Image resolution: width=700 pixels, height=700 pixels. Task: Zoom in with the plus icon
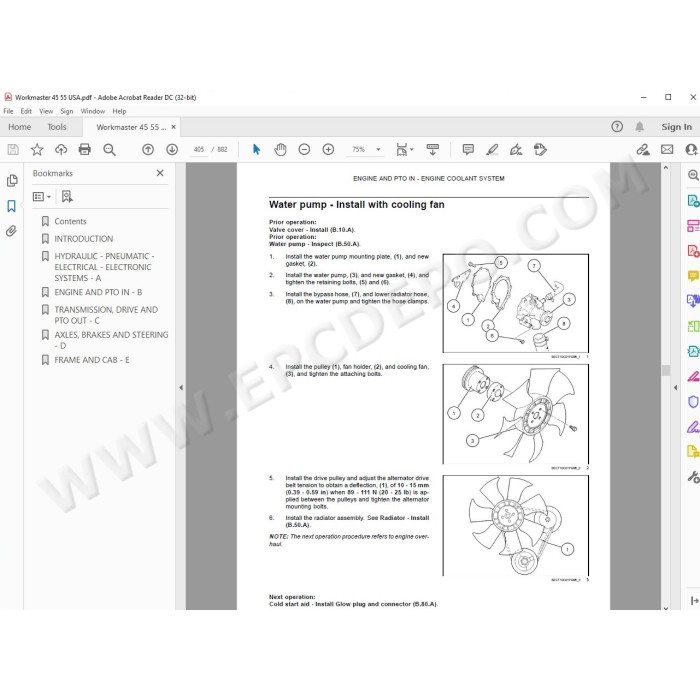coord(329,150)
